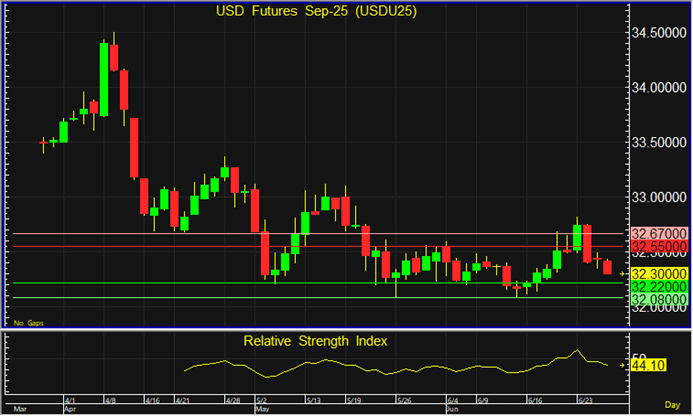Click the 32.08000 support price label
693x416 pixels.
click(x=657, y=298)
